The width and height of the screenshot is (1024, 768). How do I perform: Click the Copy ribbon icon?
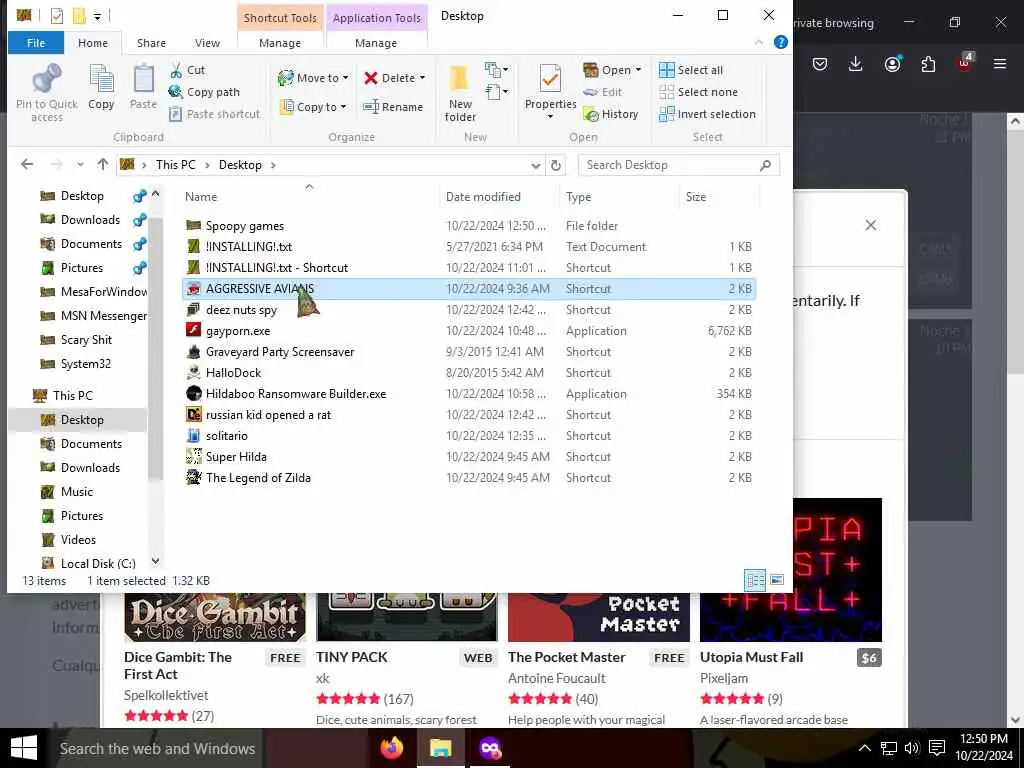101,86
